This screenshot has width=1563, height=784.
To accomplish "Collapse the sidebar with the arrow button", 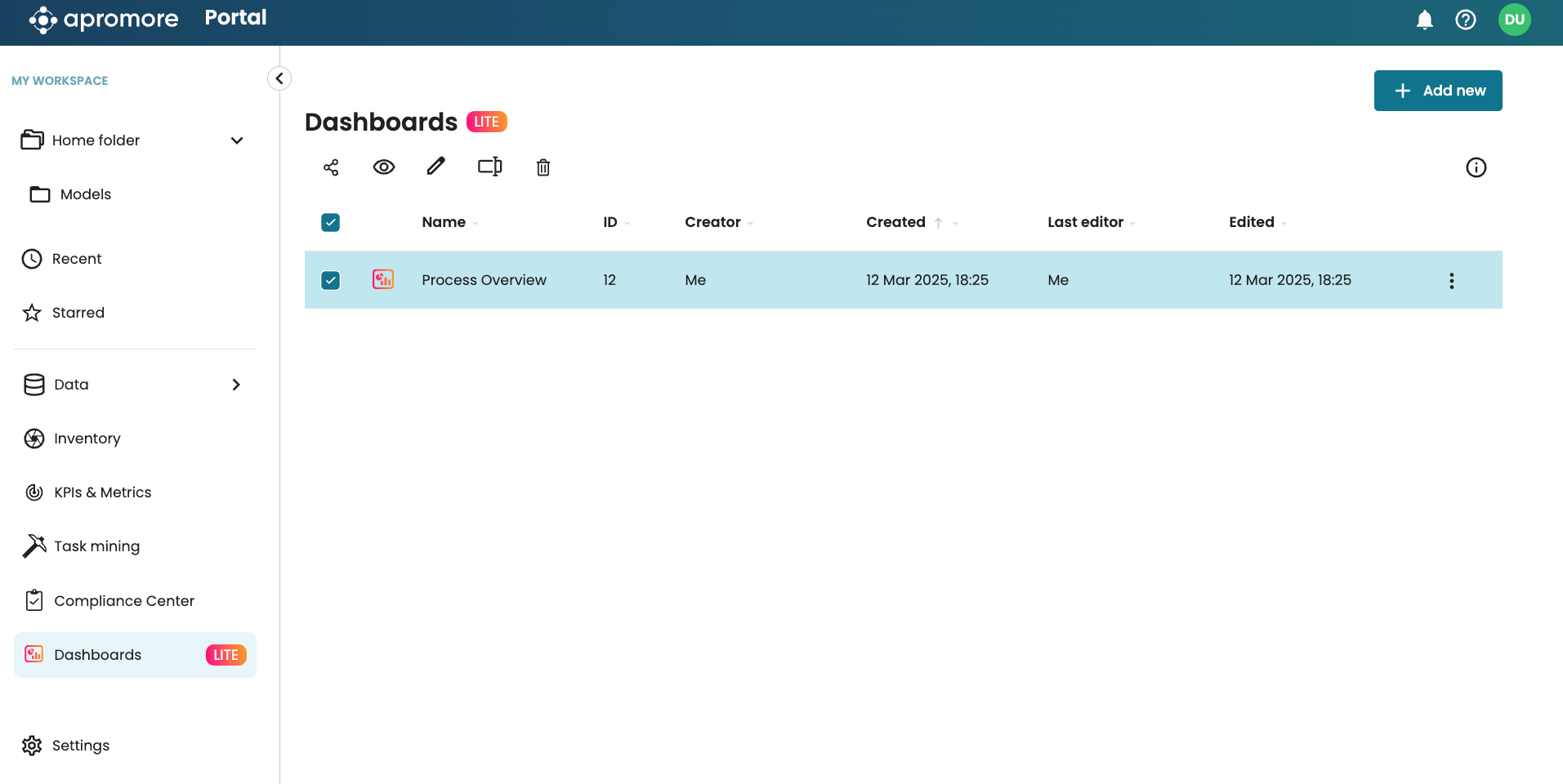I will click(x=279, y=78).
